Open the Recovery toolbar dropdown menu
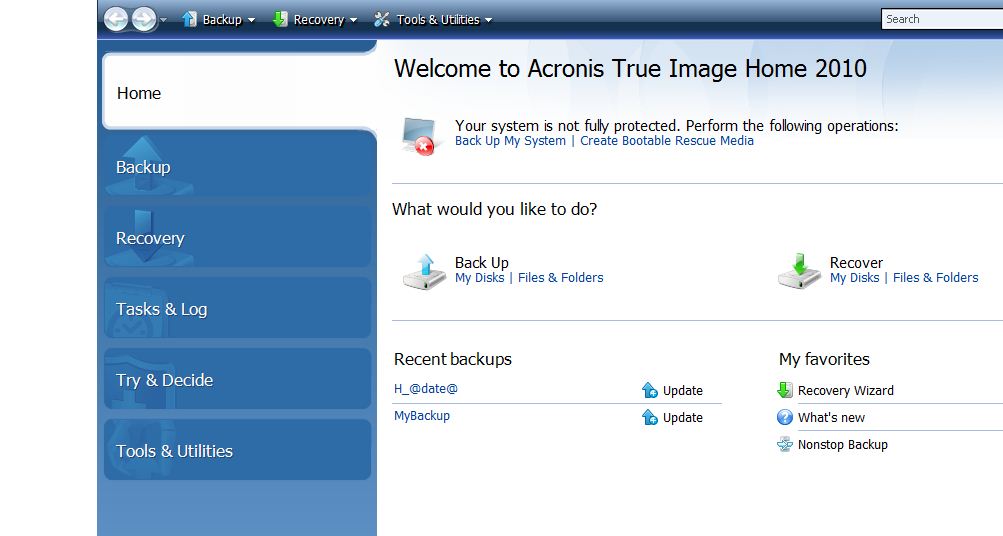The image size is (1003, 536). (x=315, y=20)
